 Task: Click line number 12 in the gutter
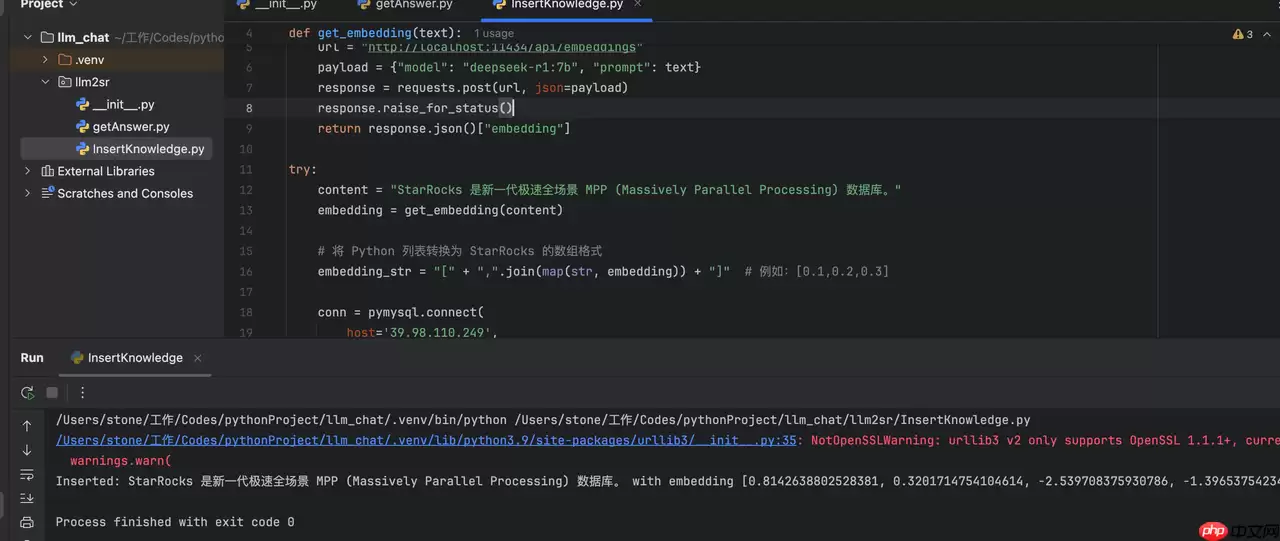click(246, 190)
